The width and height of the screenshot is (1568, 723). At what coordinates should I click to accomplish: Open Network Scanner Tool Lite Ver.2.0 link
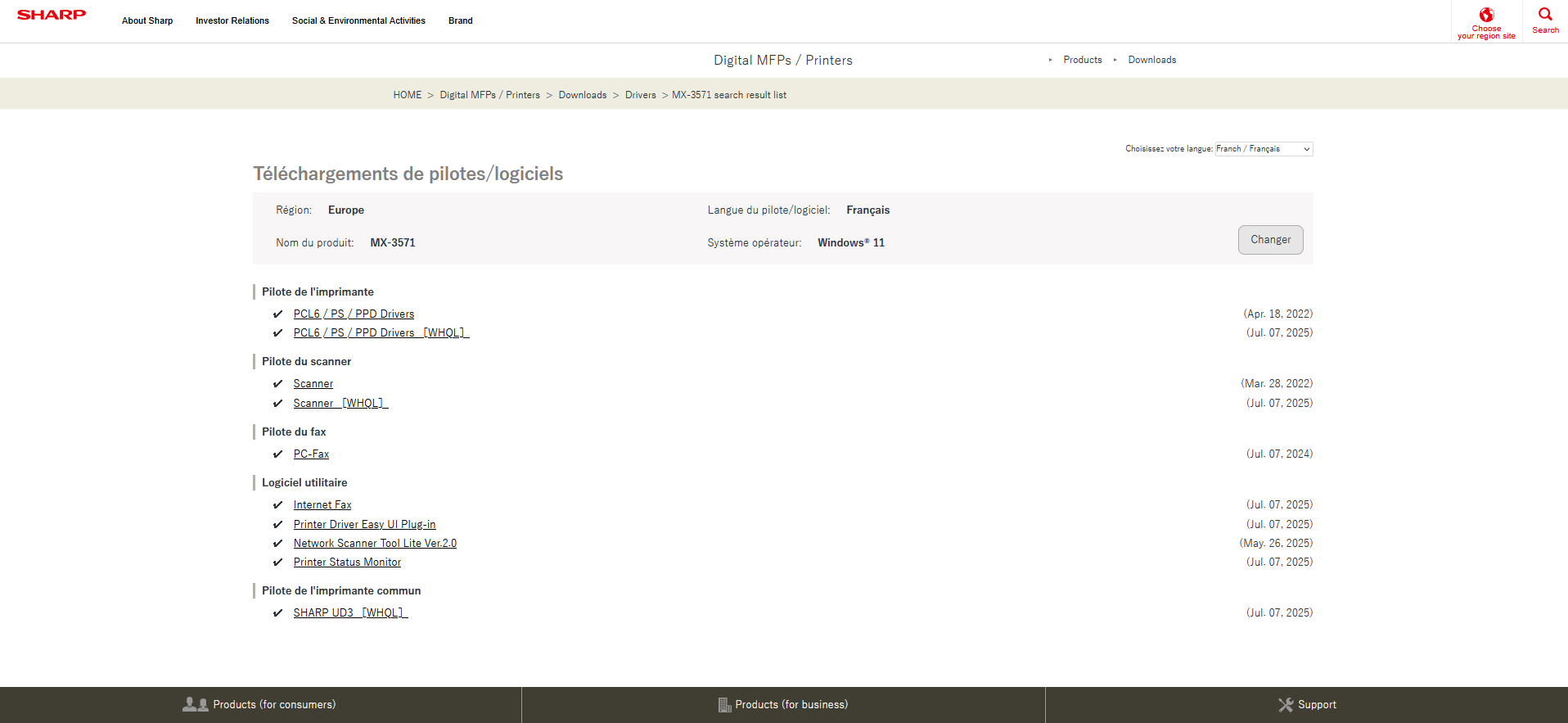[375, 543]
